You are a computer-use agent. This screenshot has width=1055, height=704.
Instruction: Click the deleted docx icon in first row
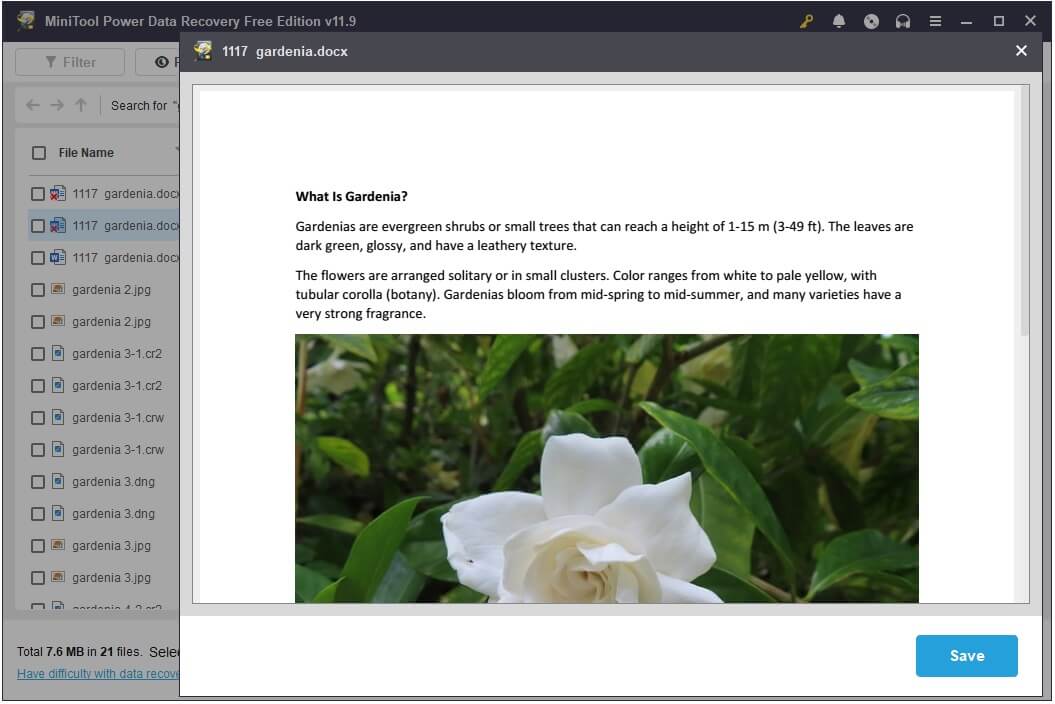click(58, 193)
